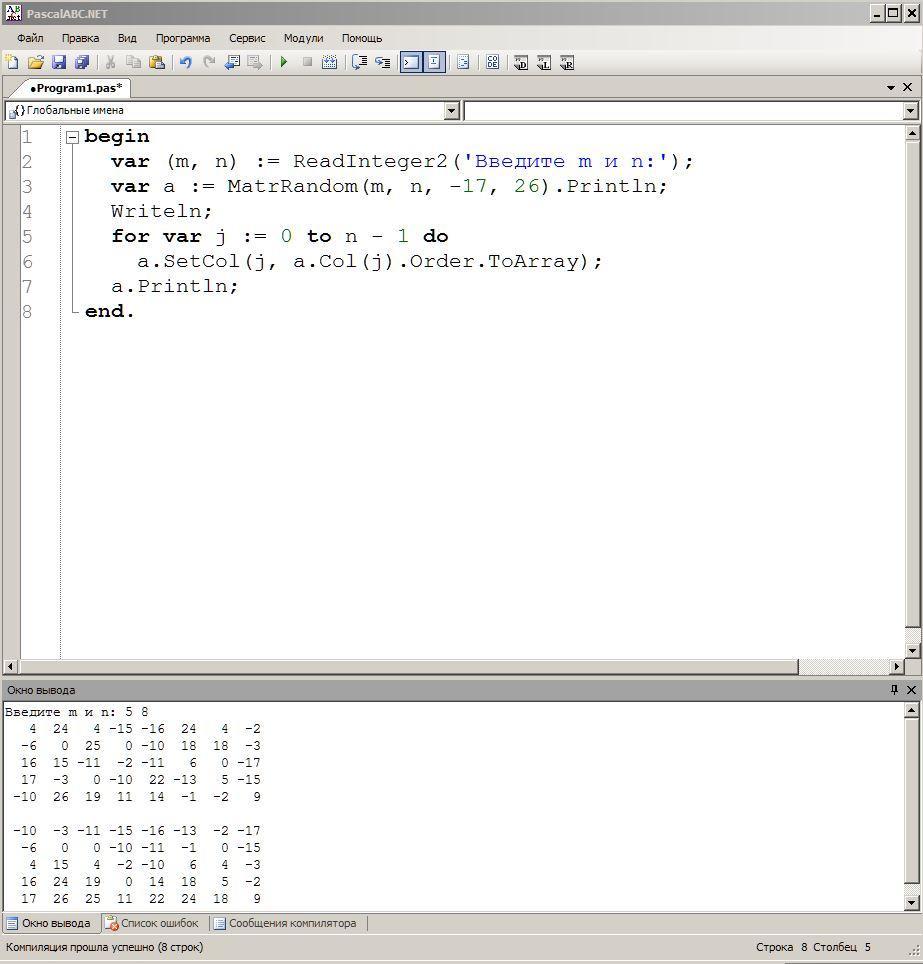Select the Program1.pas editor tab

[x=76, y=88]
